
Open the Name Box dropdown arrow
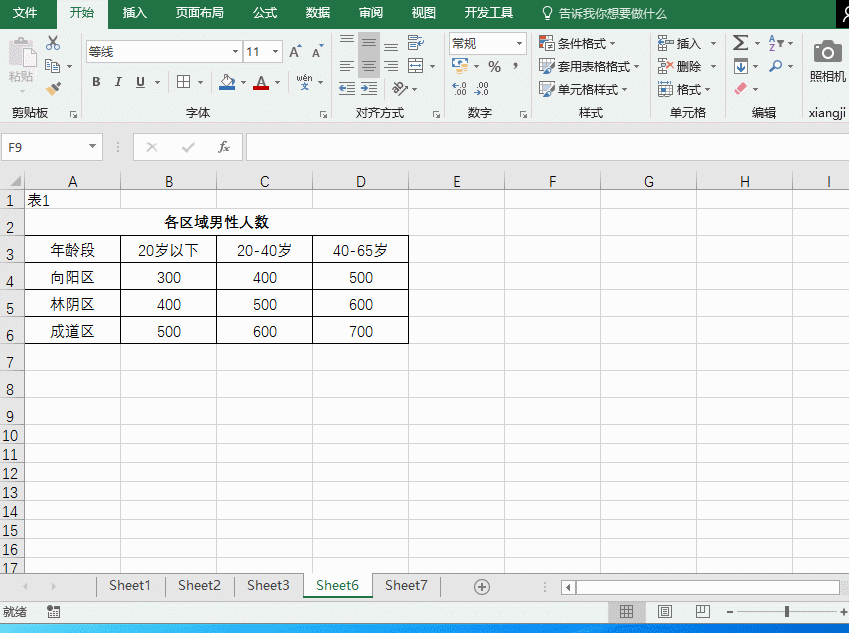click(x=93, y=147)
